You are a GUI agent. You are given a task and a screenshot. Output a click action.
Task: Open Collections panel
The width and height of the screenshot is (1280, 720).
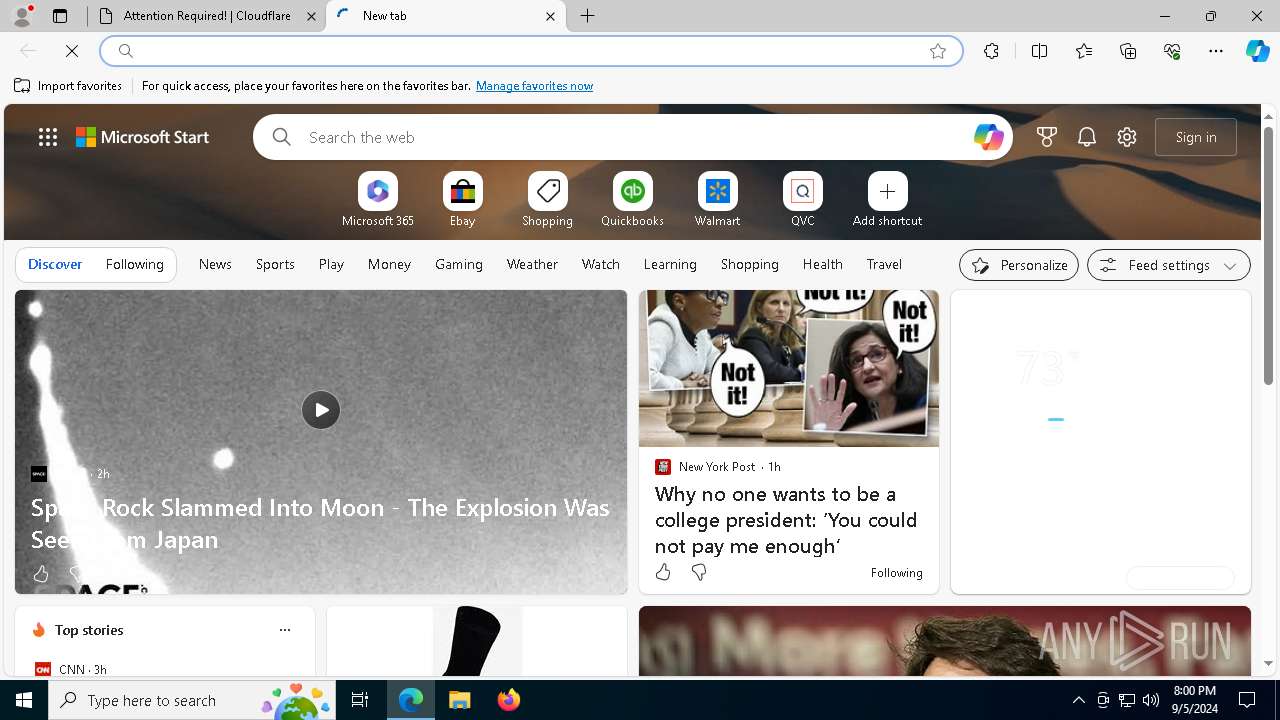click(x=1128, y=51)
